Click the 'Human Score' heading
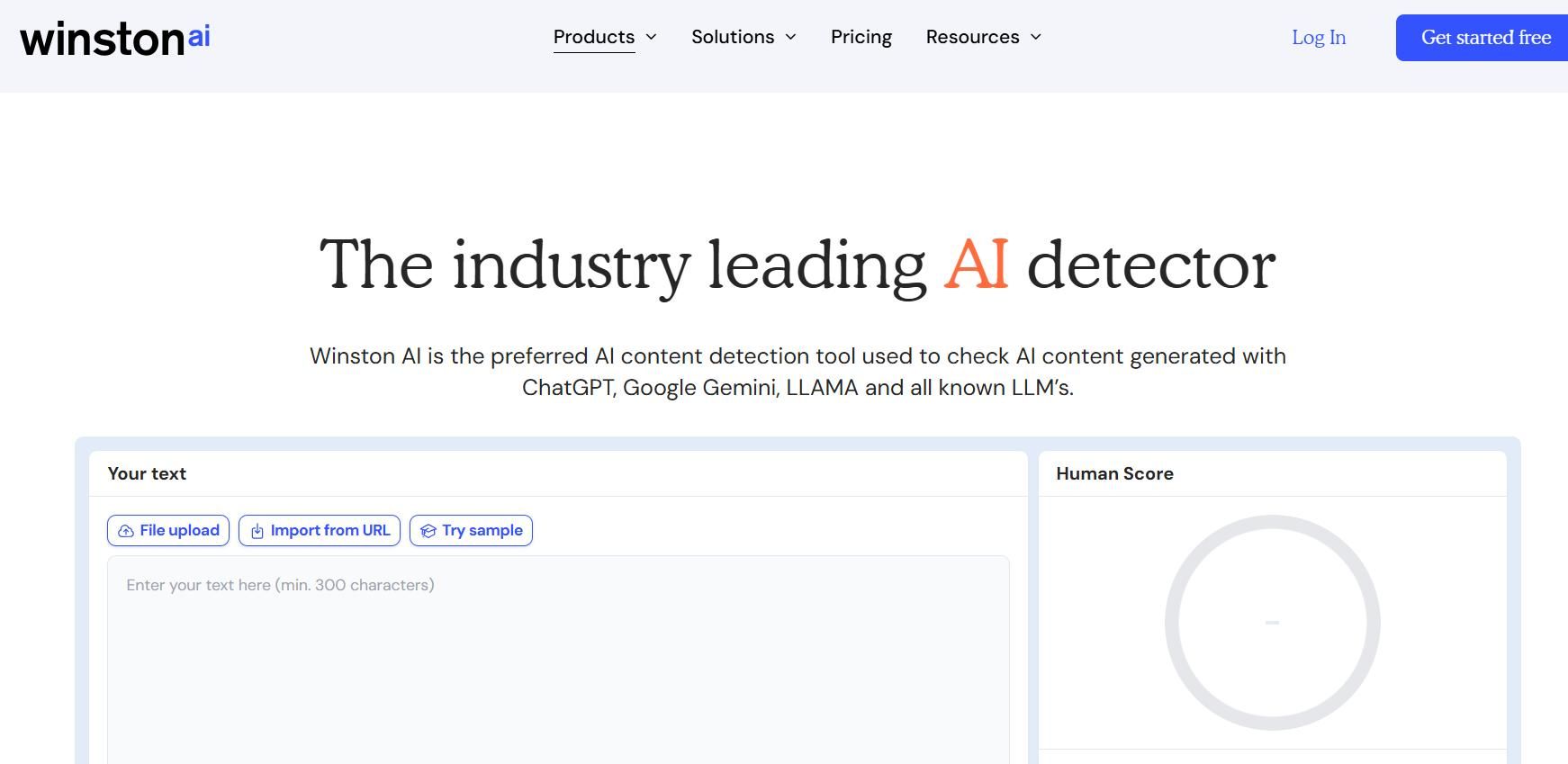The image size is (1568, 764). tap(1114, 473)
